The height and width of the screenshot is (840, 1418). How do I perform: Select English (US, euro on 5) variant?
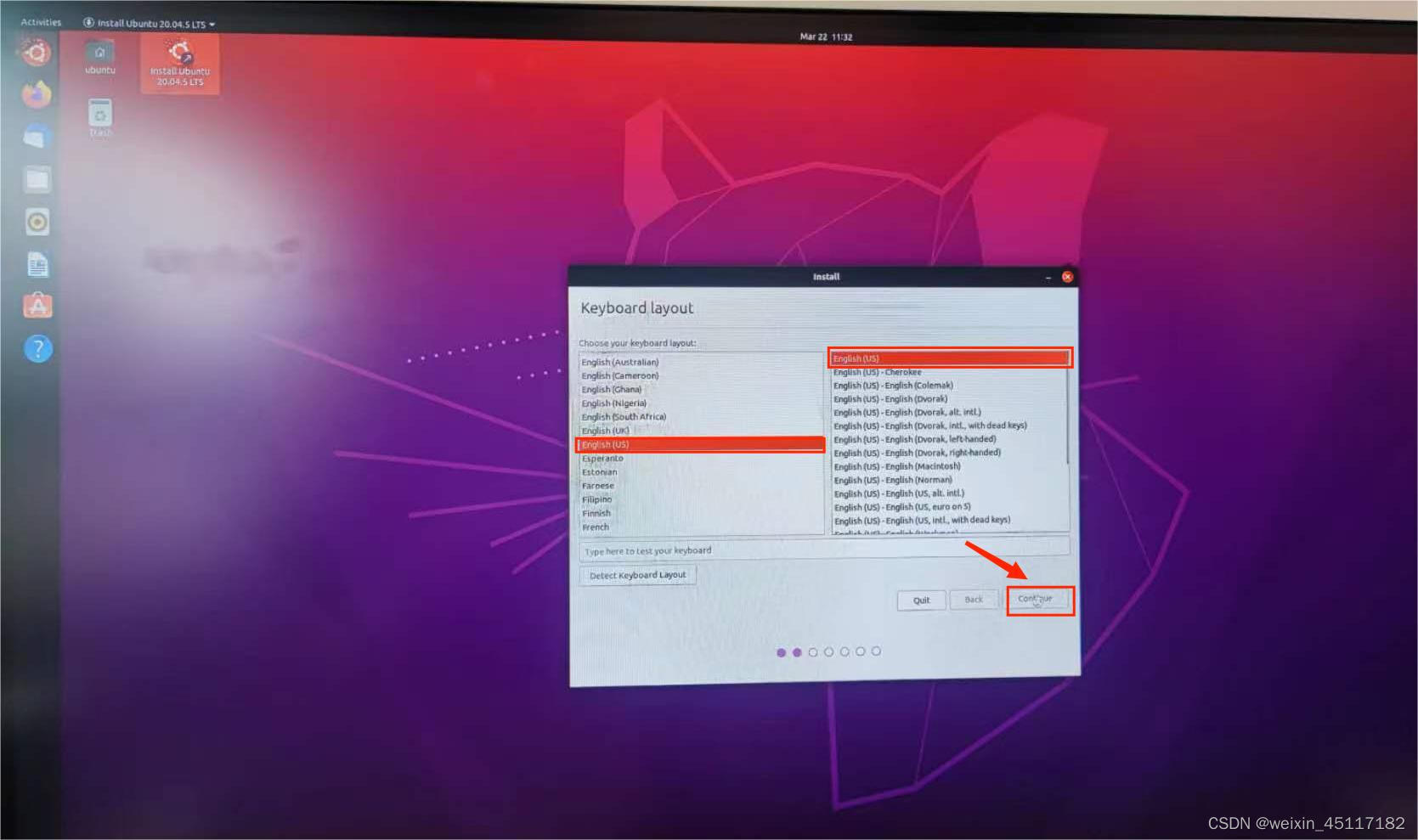click(x=949, y=507)
